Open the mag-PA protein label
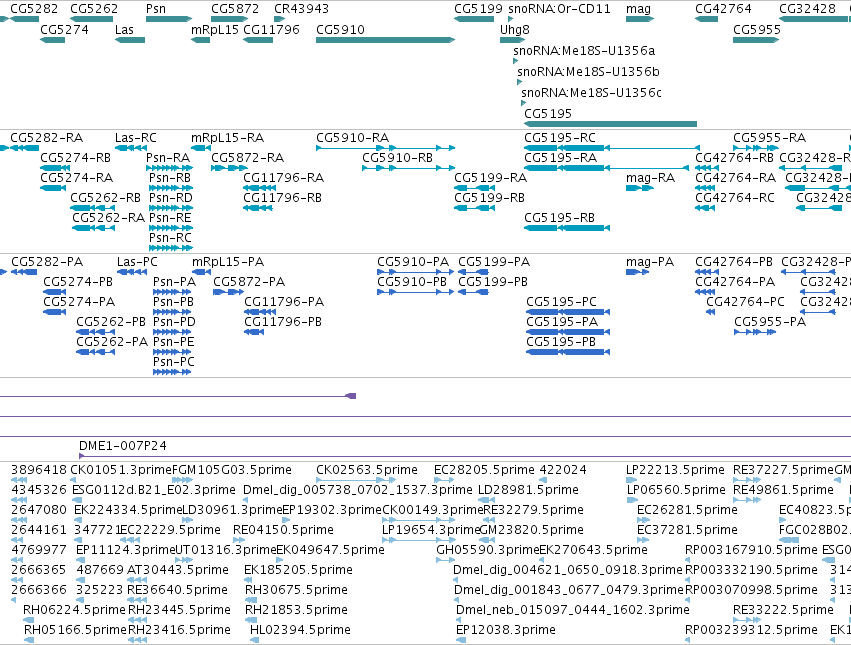The width and height of the screenshot is (851, 645). pyautogui.click(x=650, y=263)
